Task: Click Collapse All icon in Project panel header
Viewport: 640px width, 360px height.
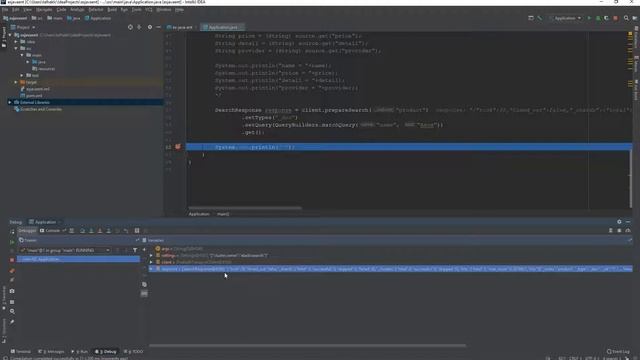Action: (139, 27)
